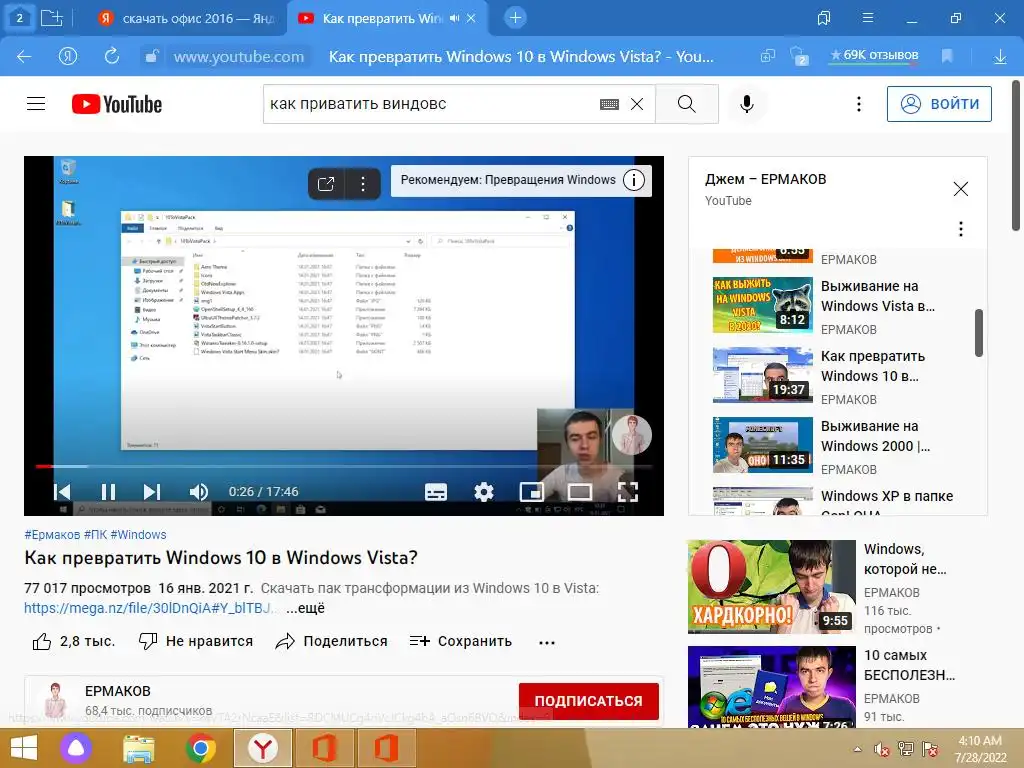The width and height of the screenshot is (1024, 768).
Task: Open the player settings gear
Action: (484, 492)
